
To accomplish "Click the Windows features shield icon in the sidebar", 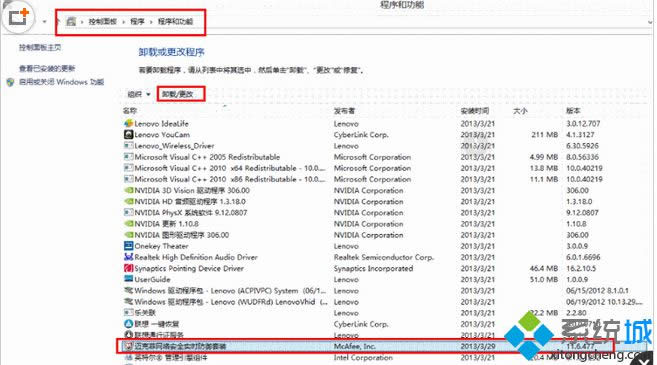I will [10, 82].
